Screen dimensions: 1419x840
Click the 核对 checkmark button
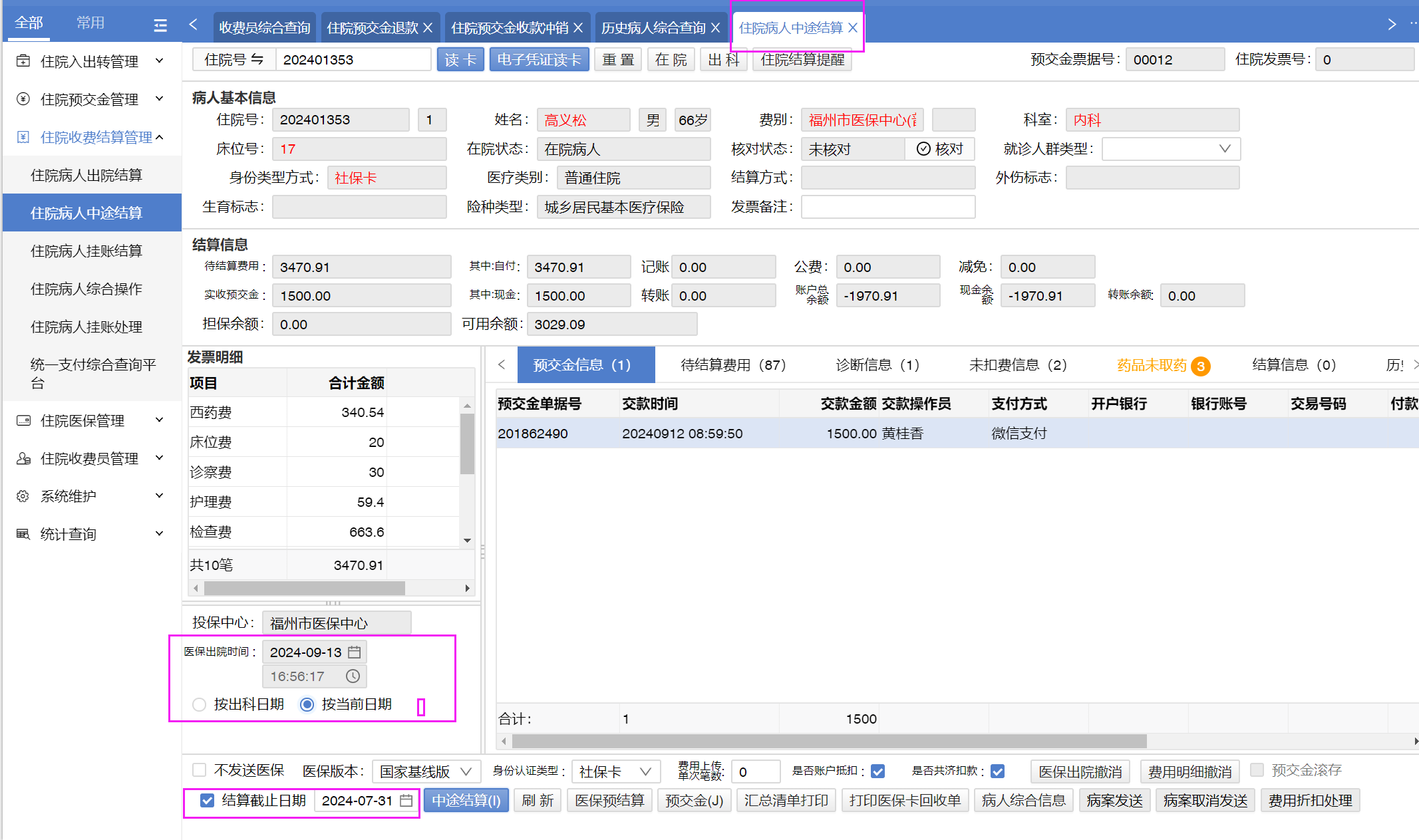pyautogui.click(x=939, y=149)
